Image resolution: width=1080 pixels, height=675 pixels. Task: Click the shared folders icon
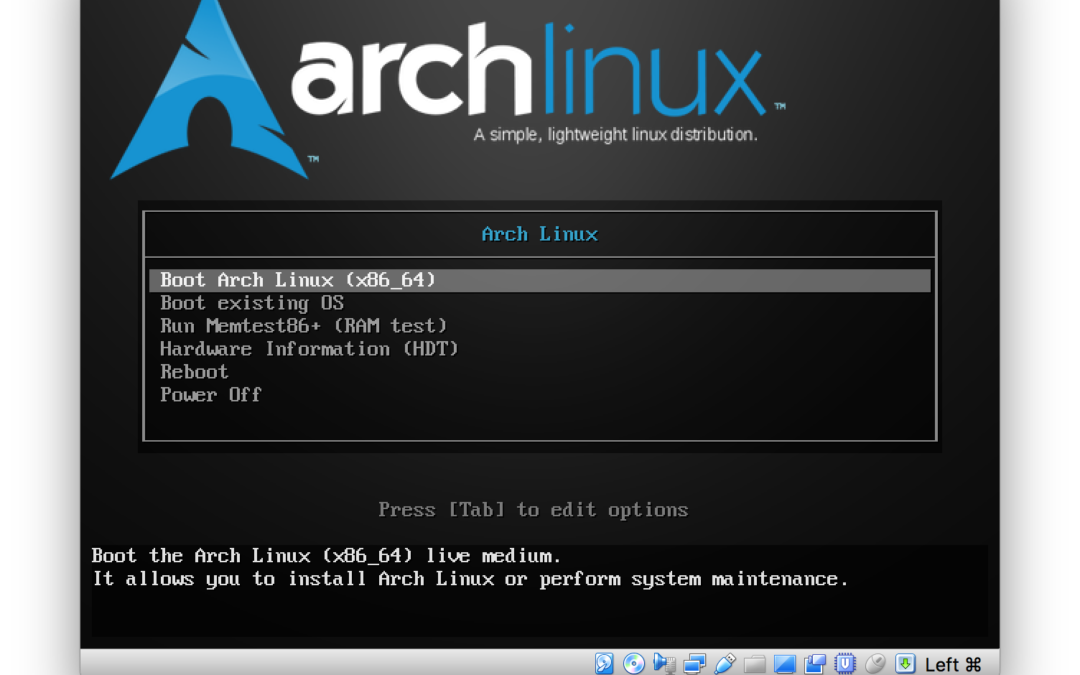tap(754, 664)
